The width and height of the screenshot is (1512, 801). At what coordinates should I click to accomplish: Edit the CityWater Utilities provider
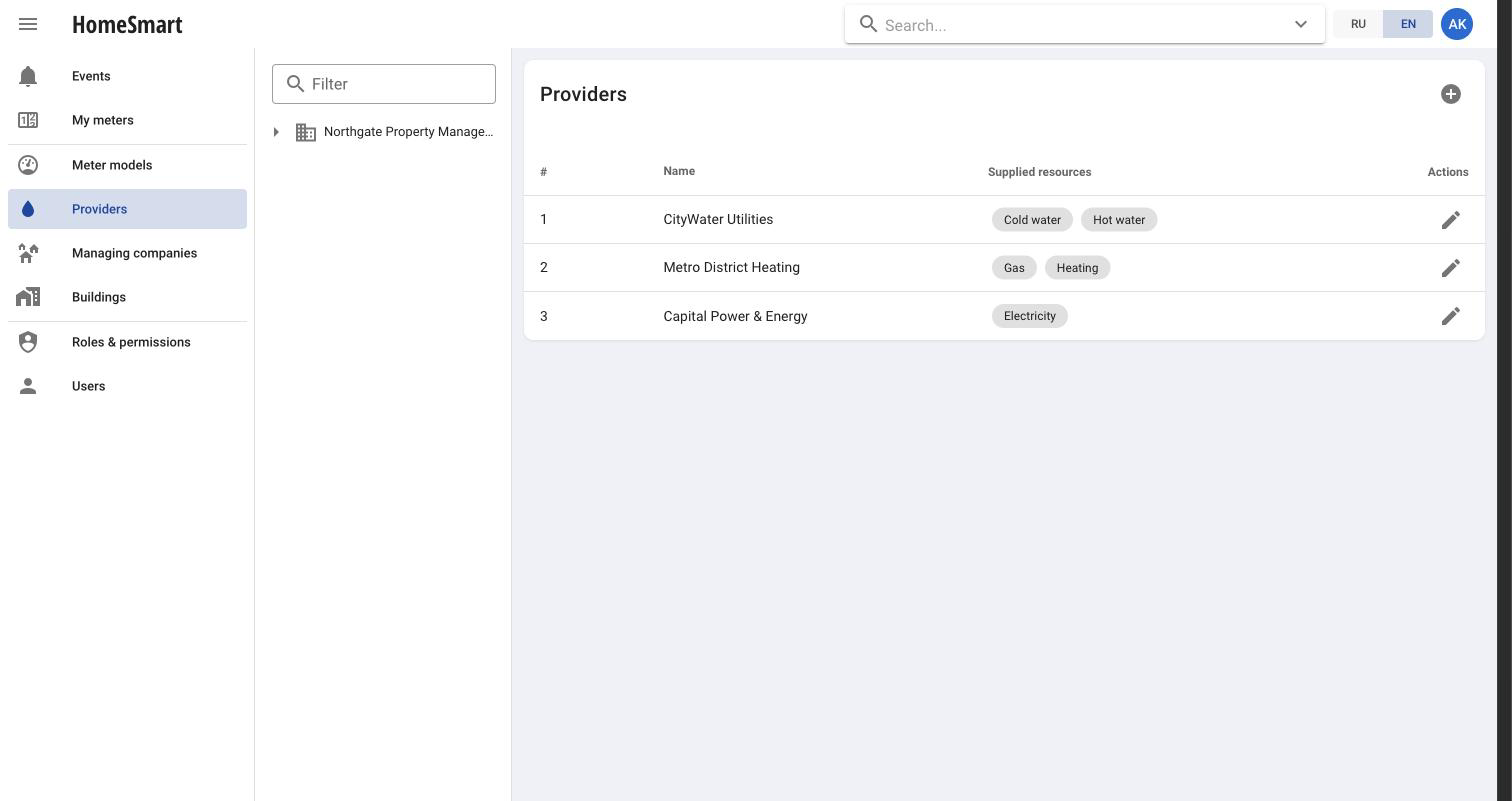click(x=1451, y=220)
